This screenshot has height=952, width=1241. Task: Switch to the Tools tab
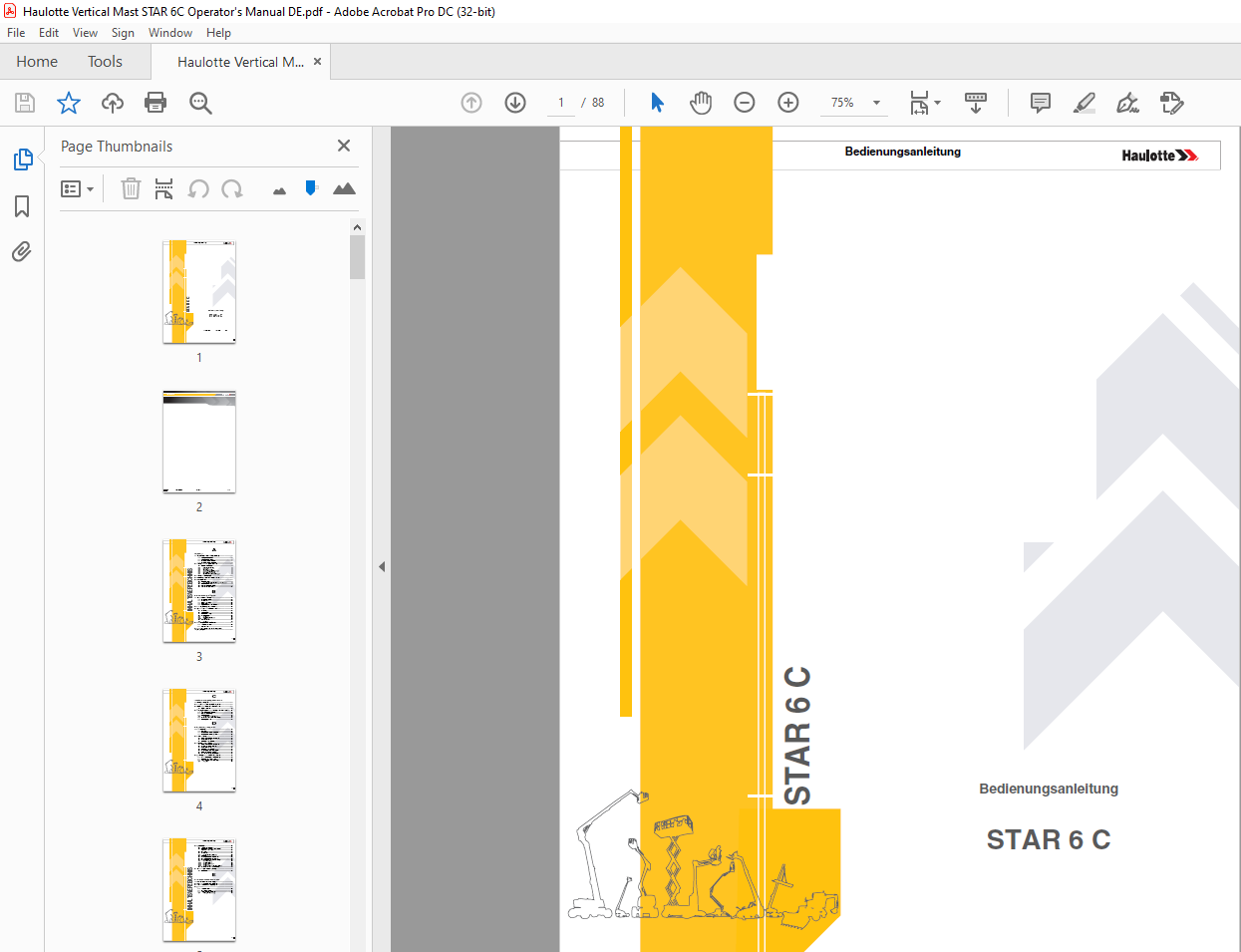point(105,62)
